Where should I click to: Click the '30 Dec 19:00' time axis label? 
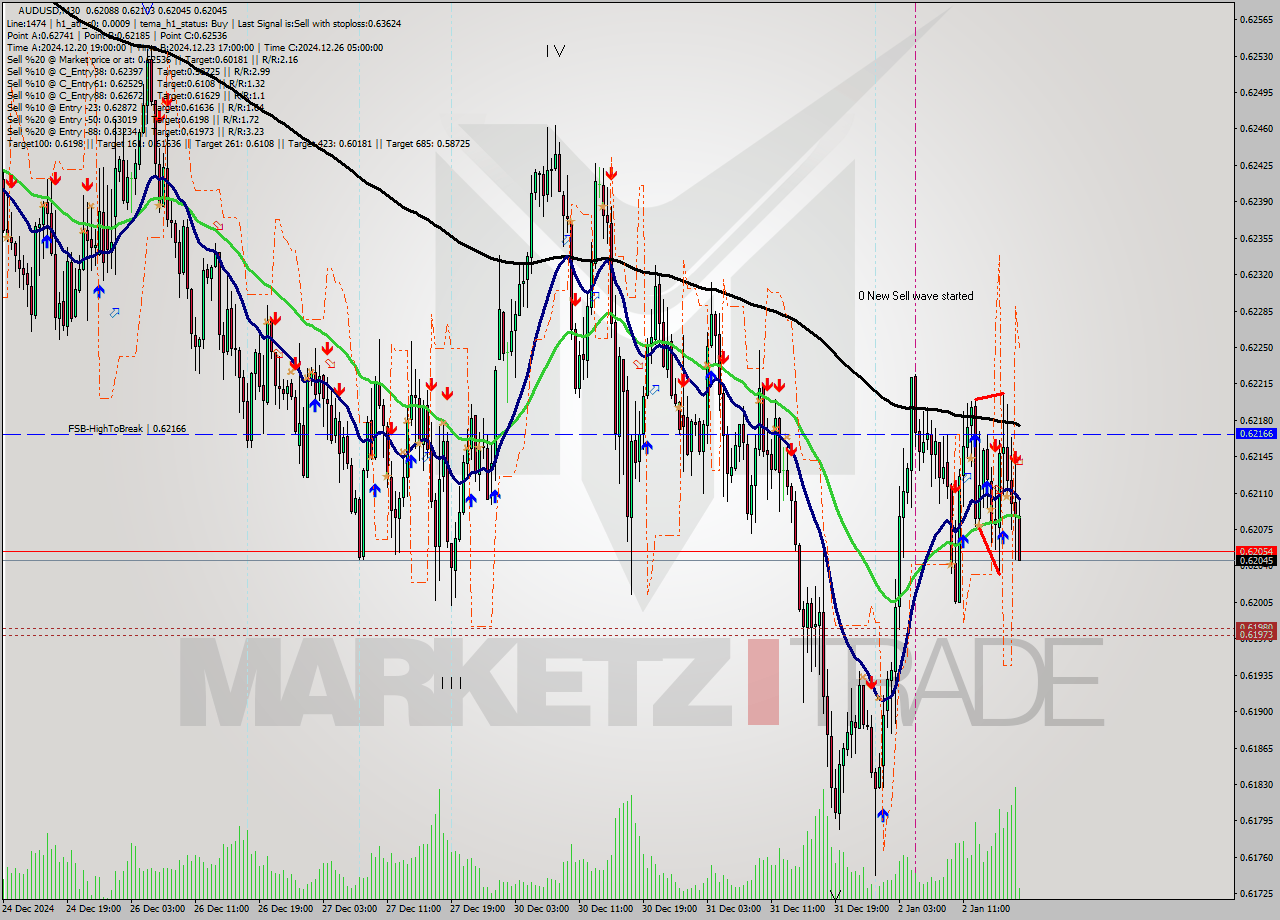tap(671, 909)
